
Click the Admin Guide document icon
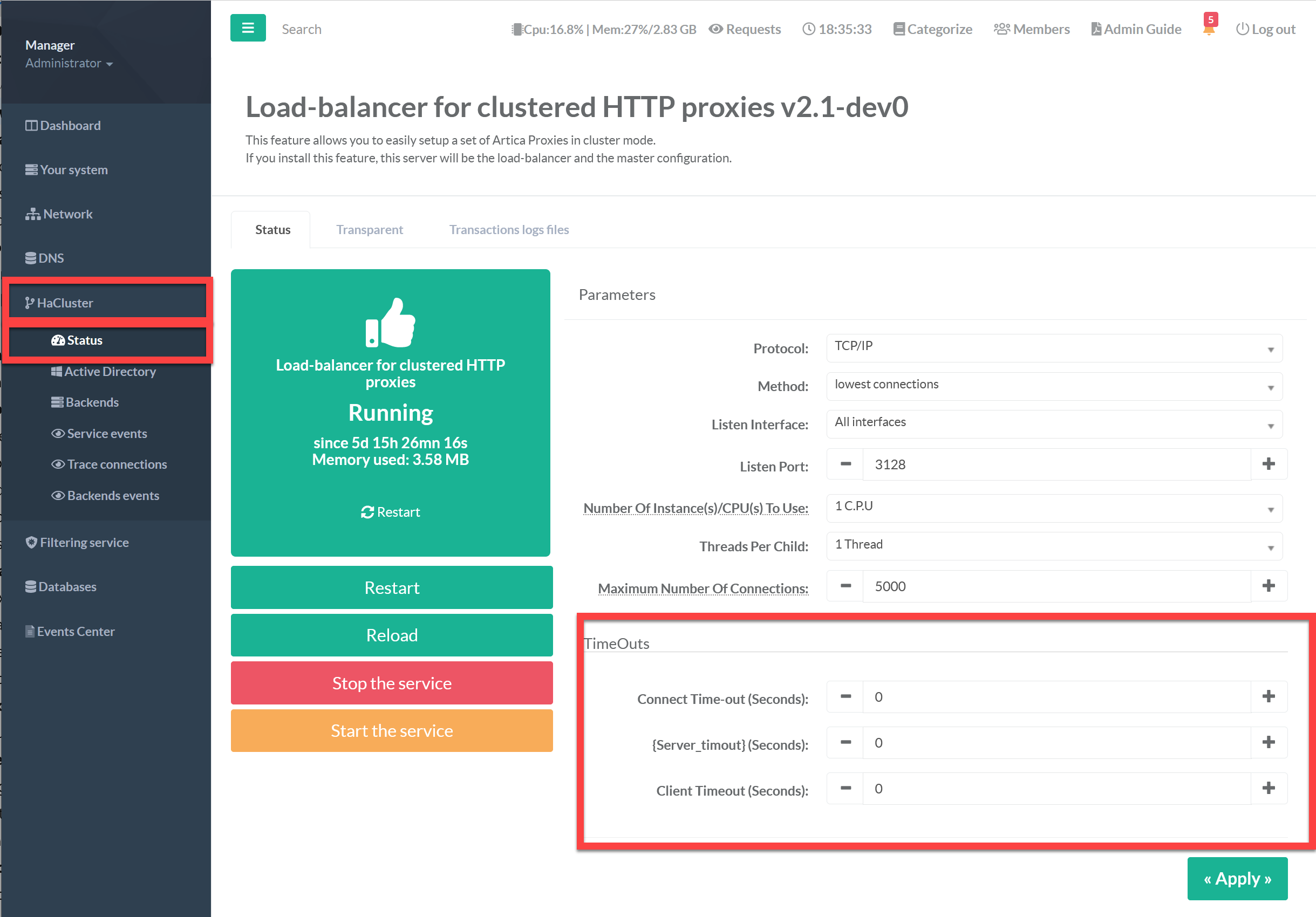coord(1095,29)
